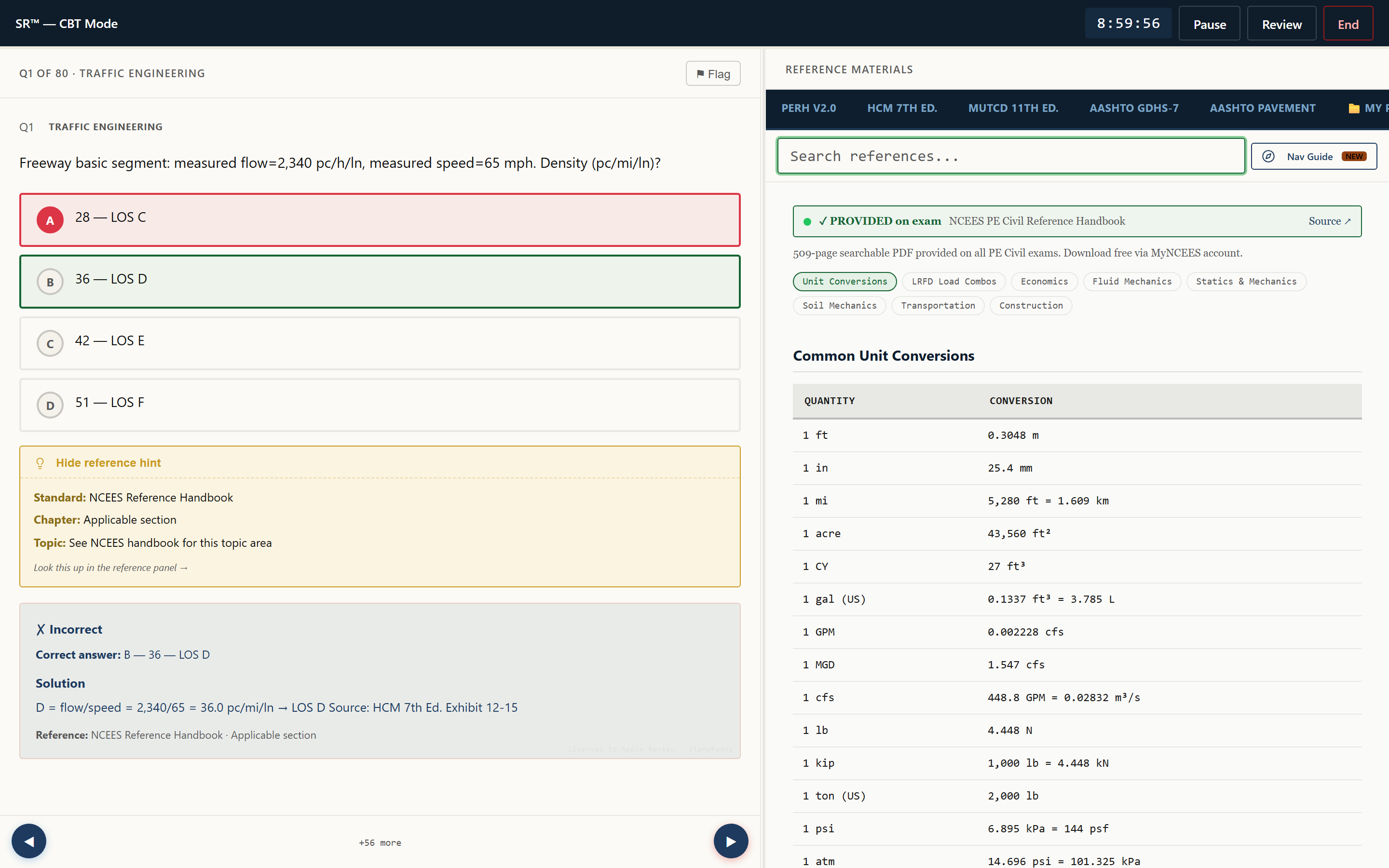This screenshot has height=868, width=1389.
Task: Click the '25.4 mm' conversion value
Action: coord(1009,468)
